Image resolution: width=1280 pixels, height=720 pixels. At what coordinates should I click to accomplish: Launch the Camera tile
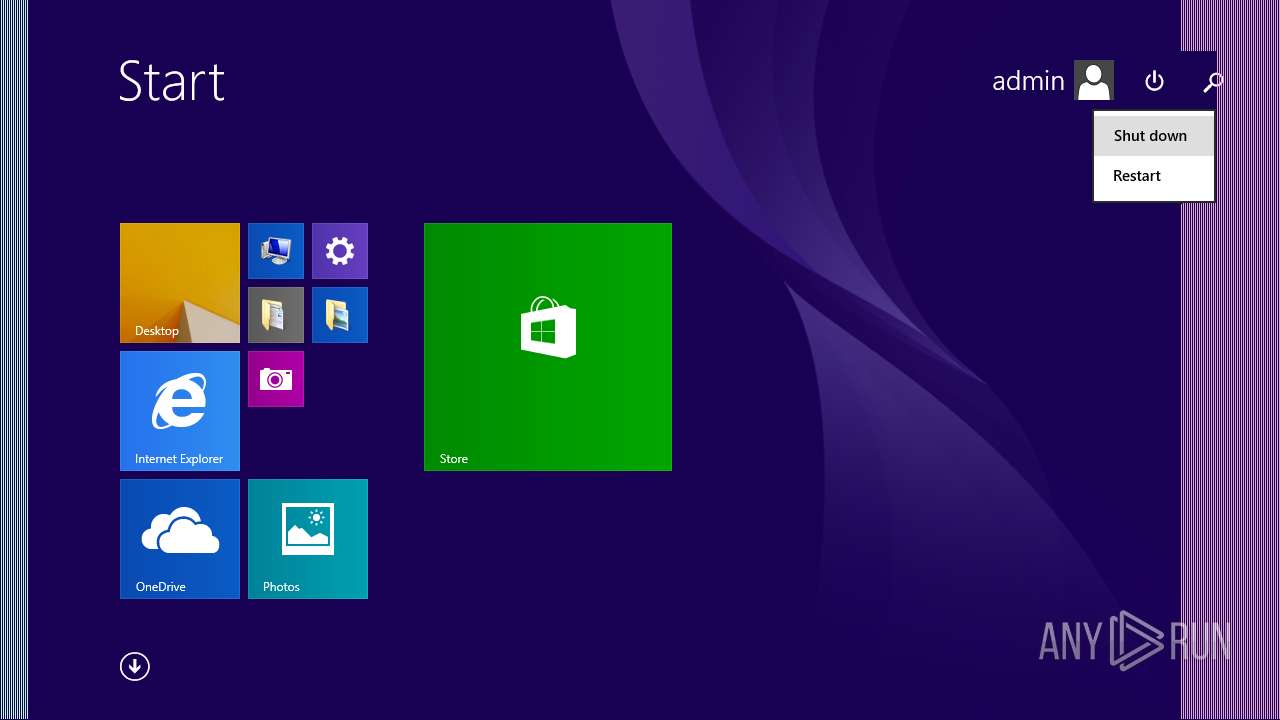click(276, 379)
